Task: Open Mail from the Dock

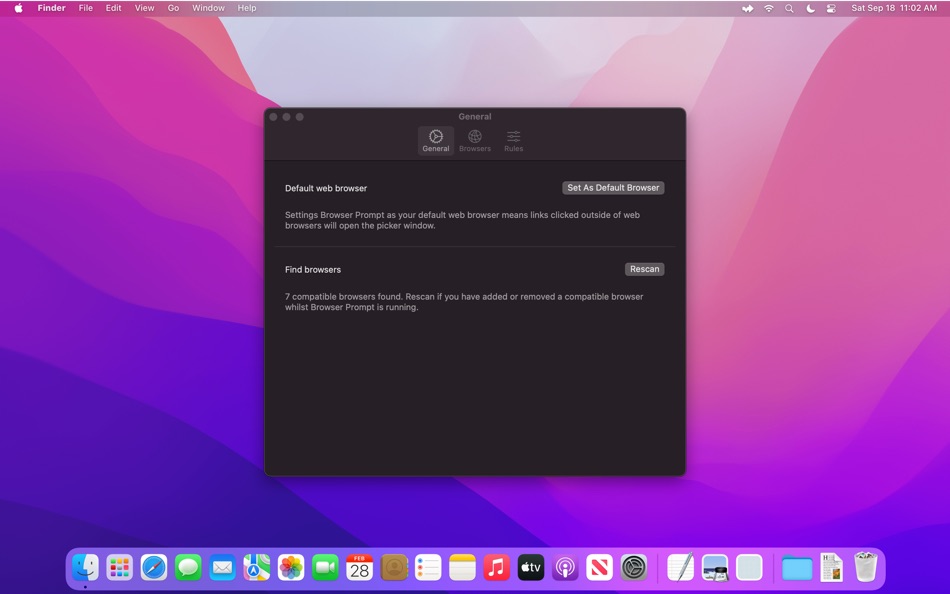Action: (x=222, y=568)
